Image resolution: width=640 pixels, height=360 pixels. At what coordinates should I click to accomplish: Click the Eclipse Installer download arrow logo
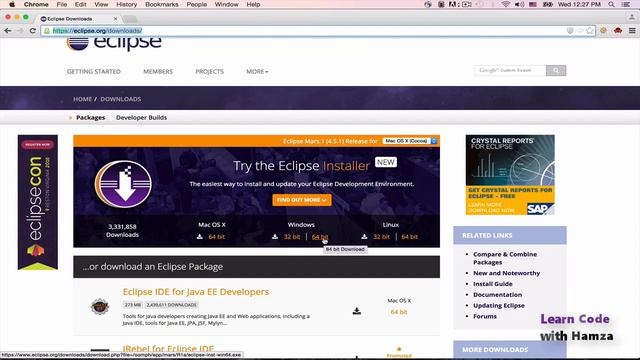pos(123,184)
